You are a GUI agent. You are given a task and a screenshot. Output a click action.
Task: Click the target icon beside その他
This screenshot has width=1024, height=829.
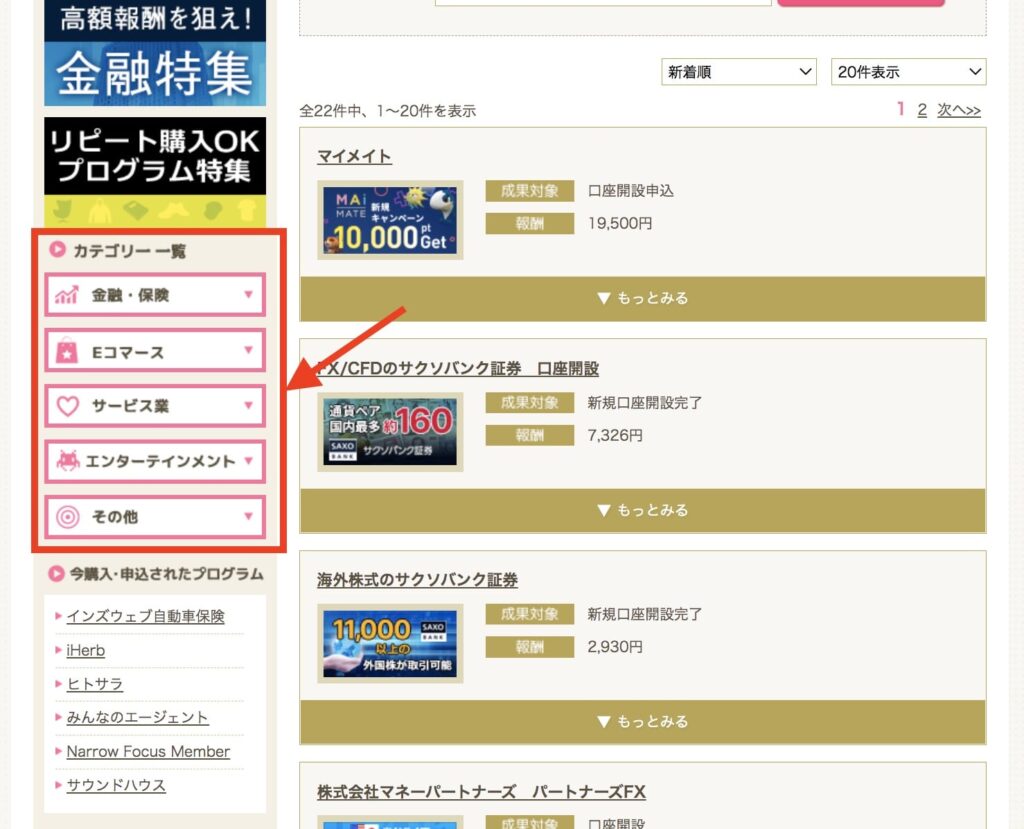click(67, 517)
